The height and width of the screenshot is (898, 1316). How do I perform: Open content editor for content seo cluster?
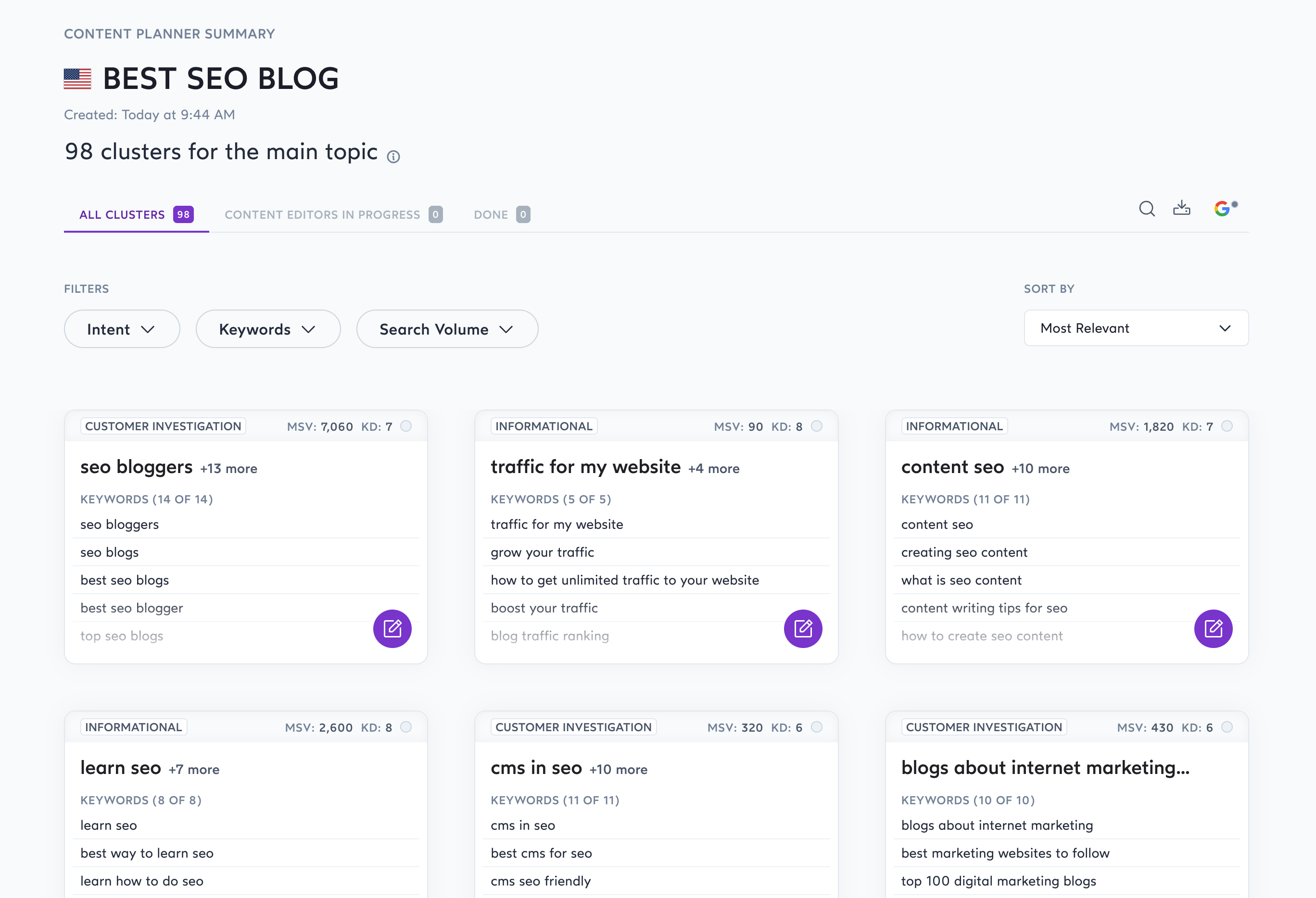1213,629
